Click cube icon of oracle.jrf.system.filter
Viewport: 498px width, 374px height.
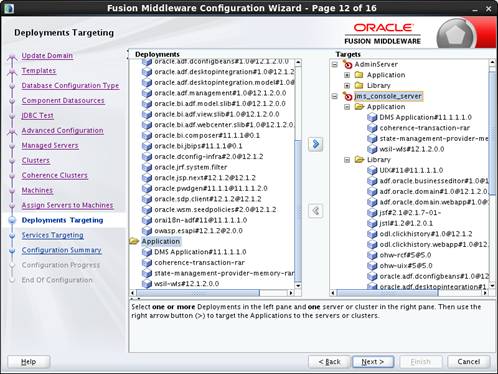147,167
